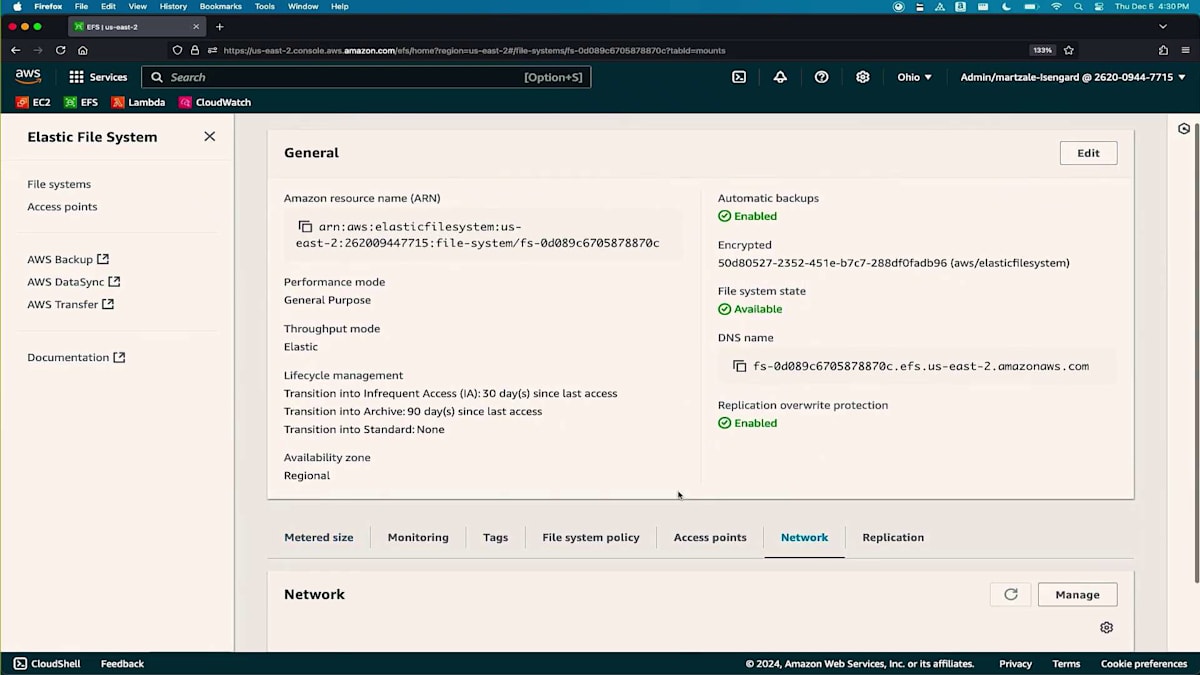Screen dimensions: 1200x675
Task: Open the Tools menu
Action: (265, 6)
